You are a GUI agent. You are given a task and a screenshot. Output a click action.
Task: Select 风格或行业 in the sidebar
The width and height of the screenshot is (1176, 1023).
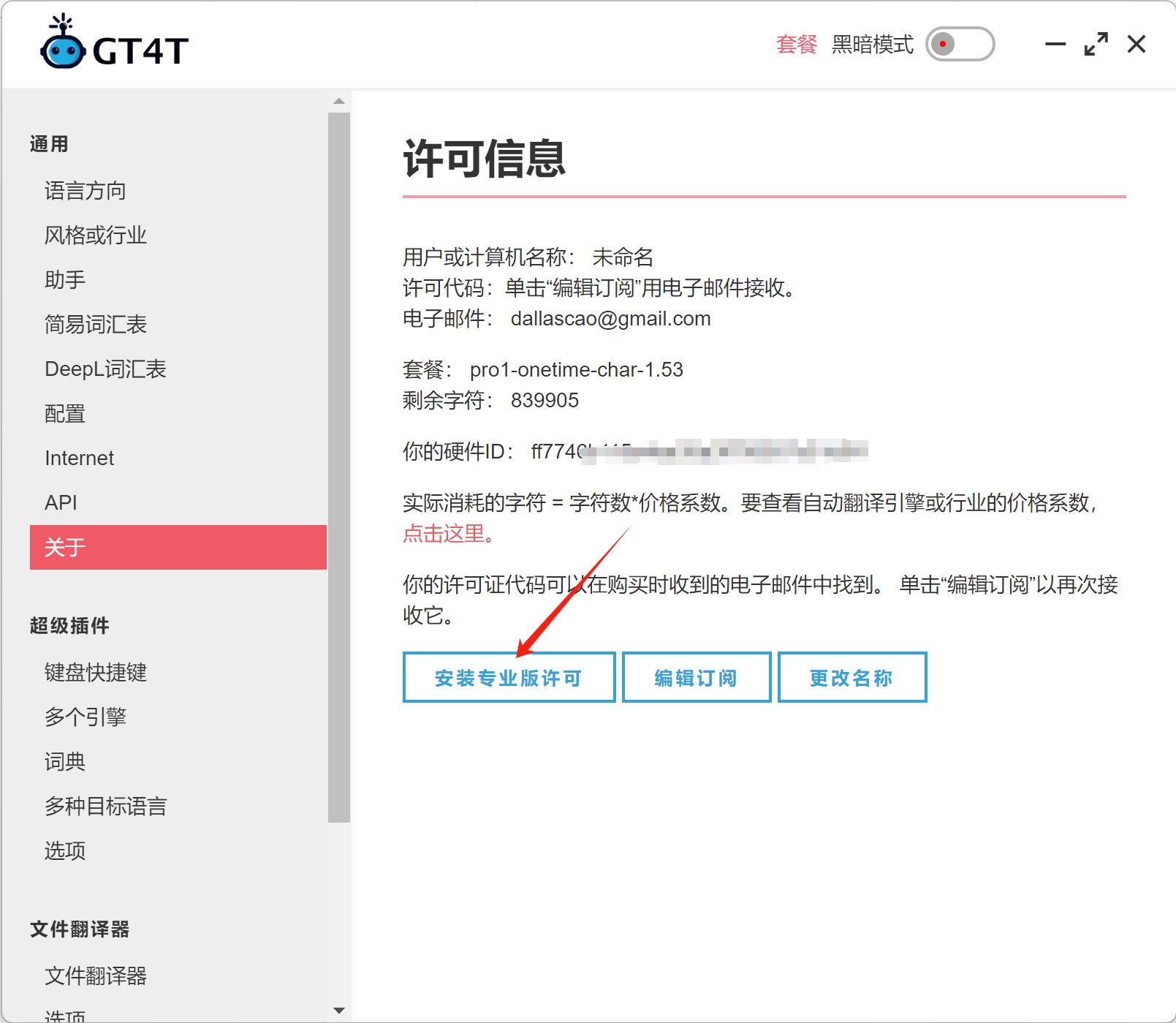(94, 235)
